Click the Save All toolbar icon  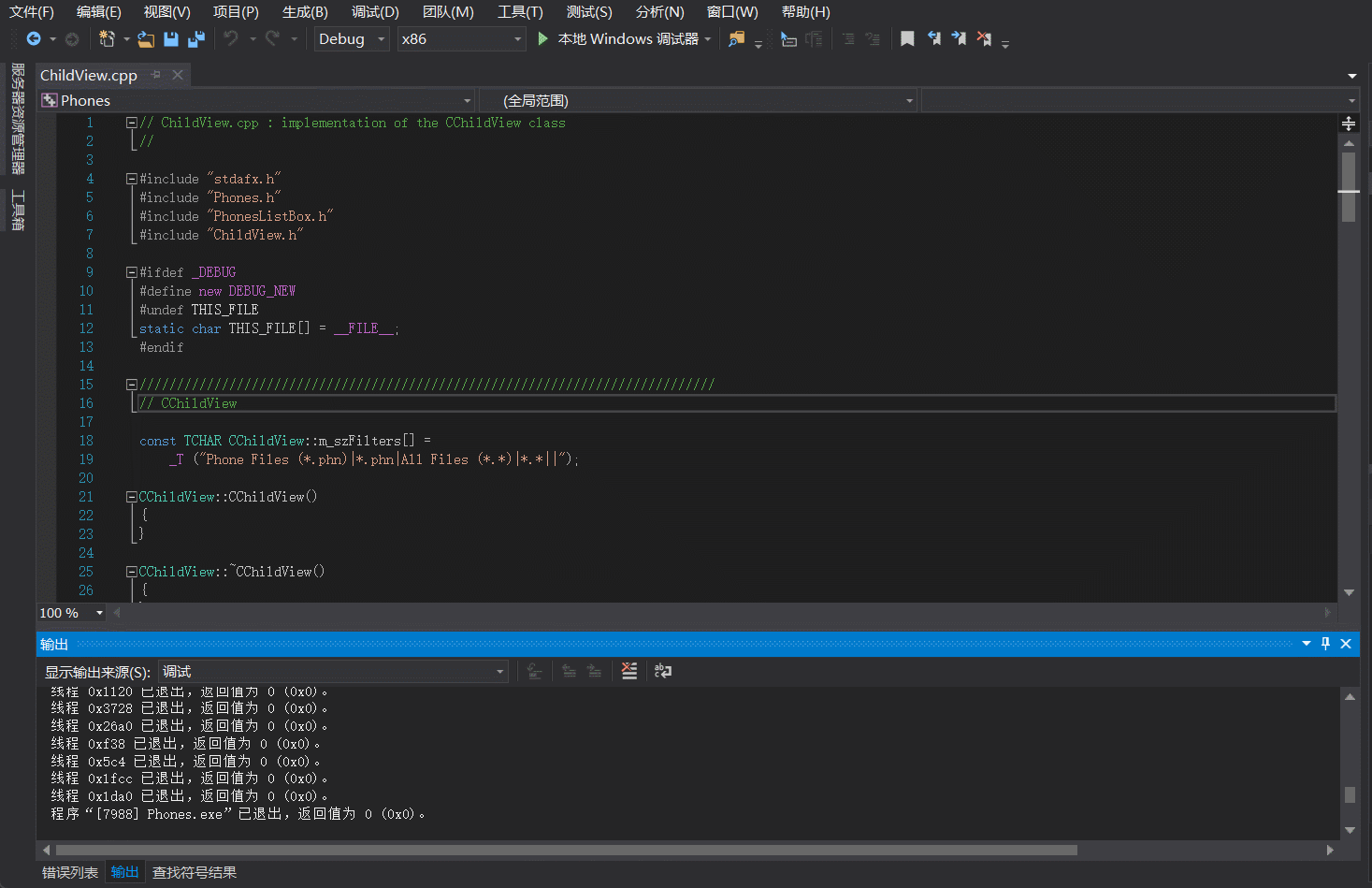(196, 38)
